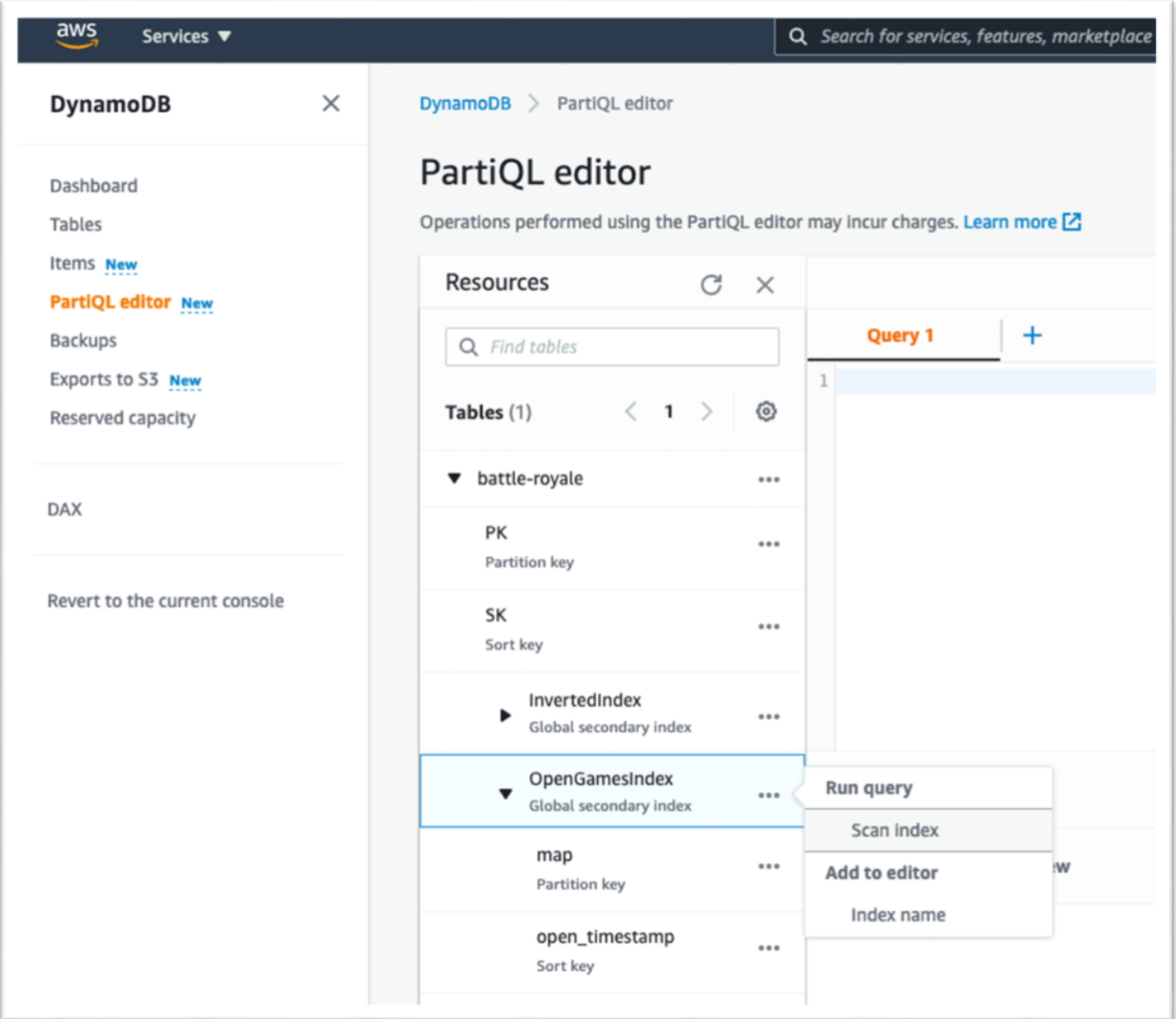Click the PartiQL editor breadcrumb text

pos(615,103)
